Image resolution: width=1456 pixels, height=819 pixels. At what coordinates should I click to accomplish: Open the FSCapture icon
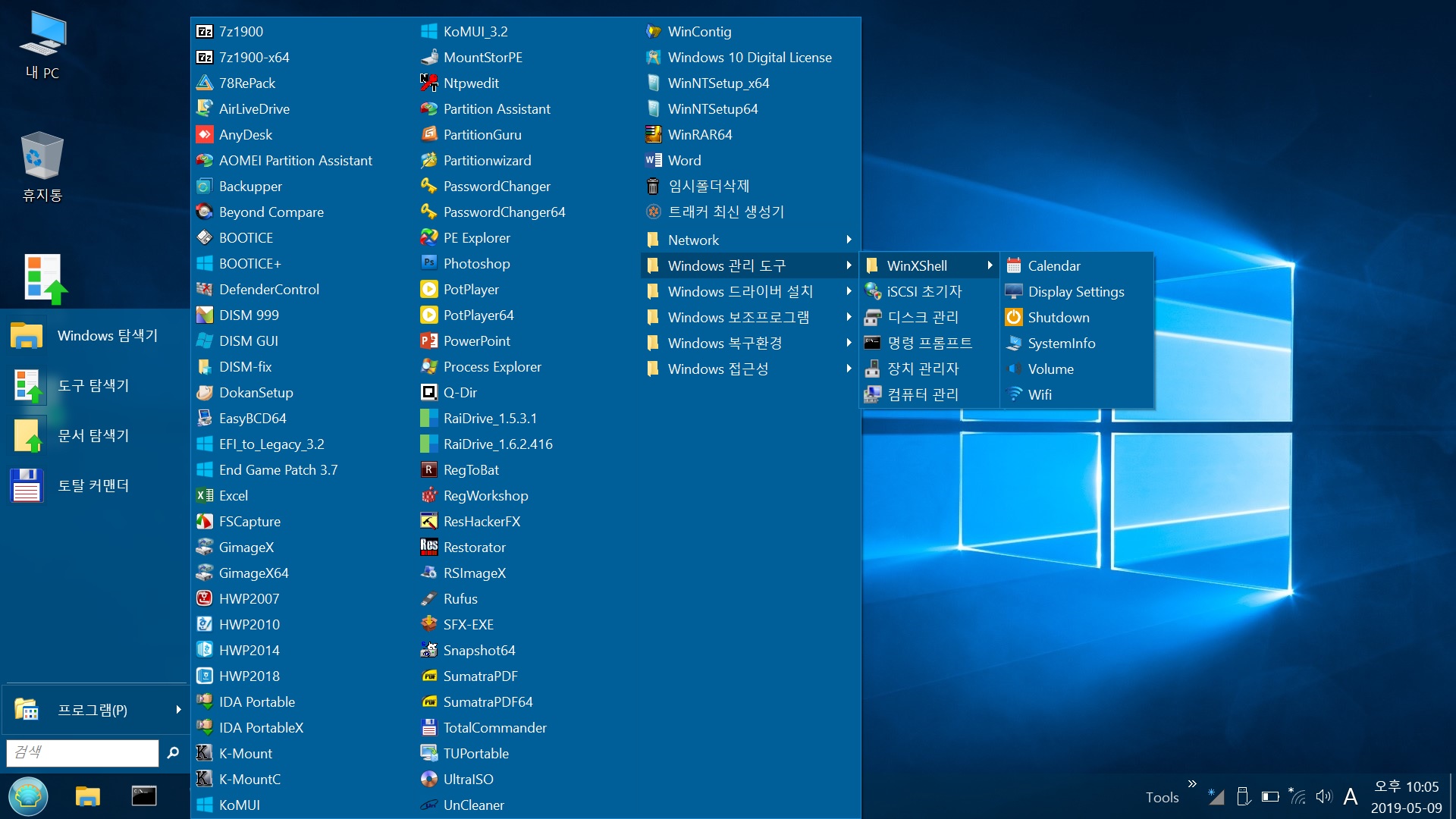point(205,521)
